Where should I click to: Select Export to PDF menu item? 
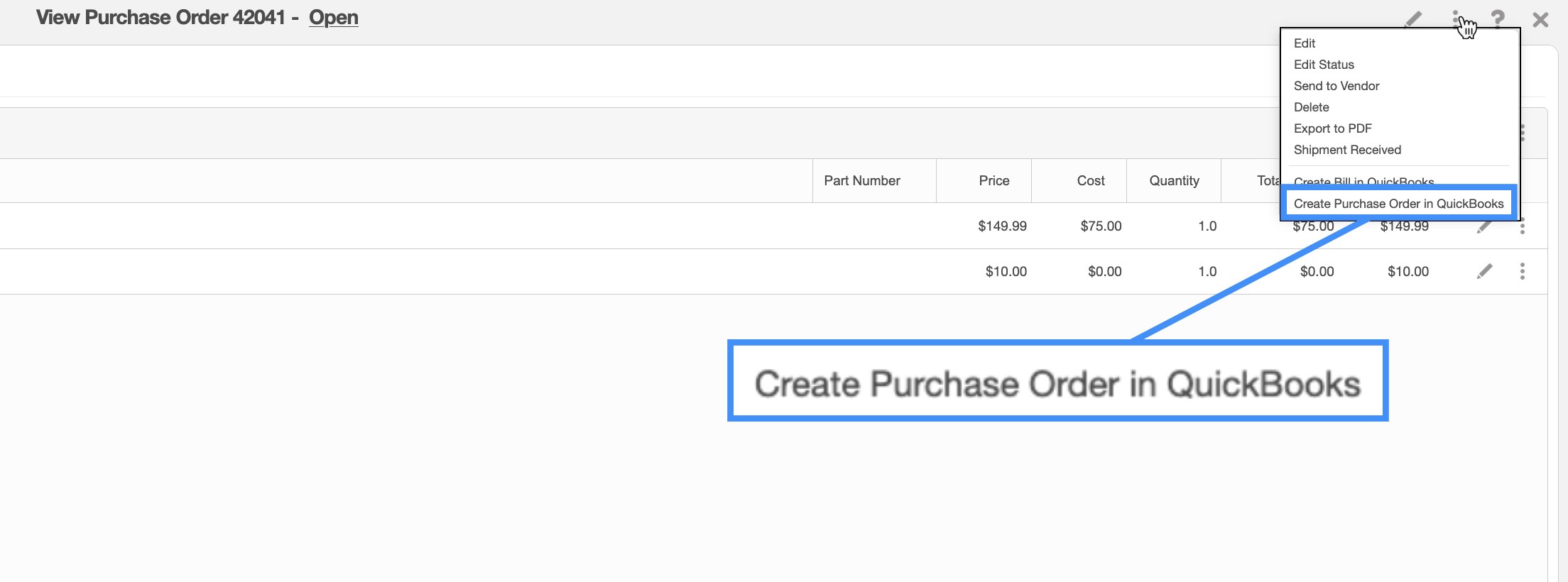tap(1332, 128)
